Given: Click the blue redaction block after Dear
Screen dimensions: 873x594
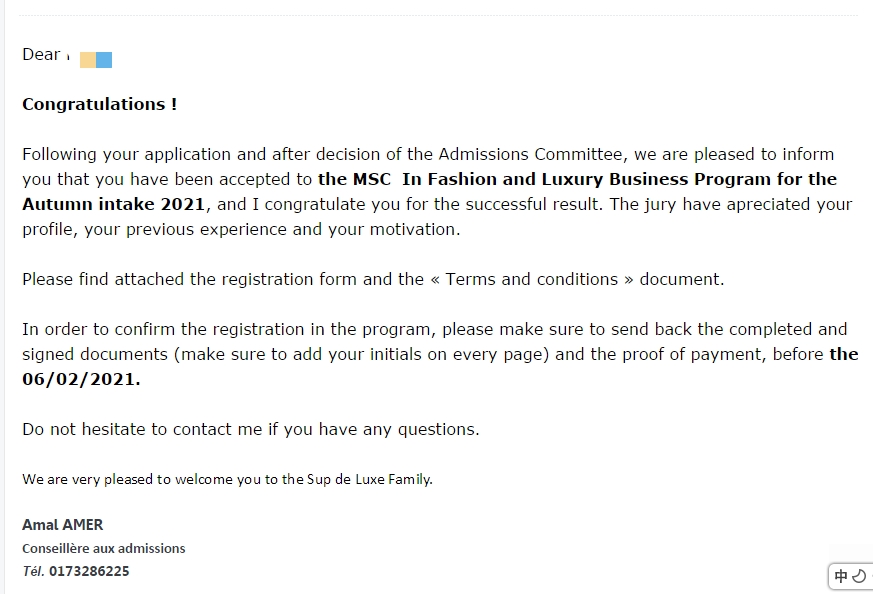Looking at the screenshot, I should pyautogui.click(x=104, y=60).
